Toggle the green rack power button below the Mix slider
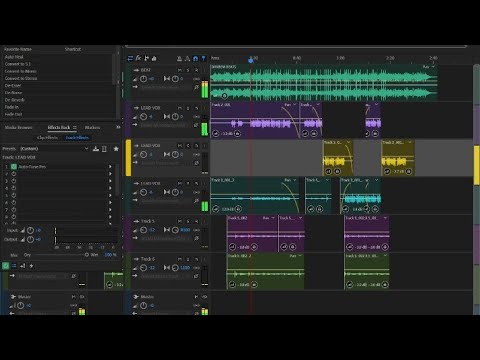The width and height of the screenshot is (480, 360). point(6,266)
